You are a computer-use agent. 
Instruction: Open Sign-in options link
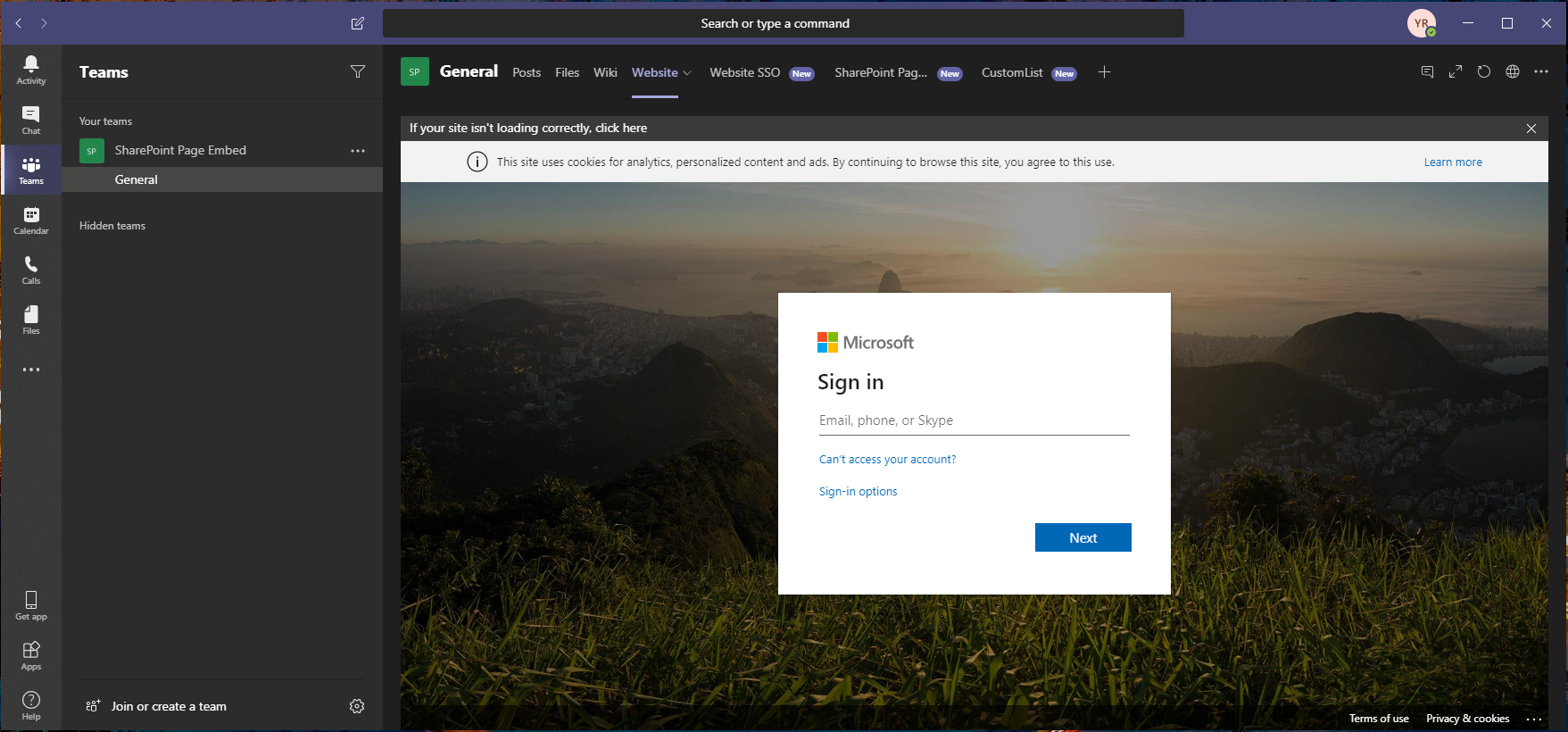click(859, 492)
